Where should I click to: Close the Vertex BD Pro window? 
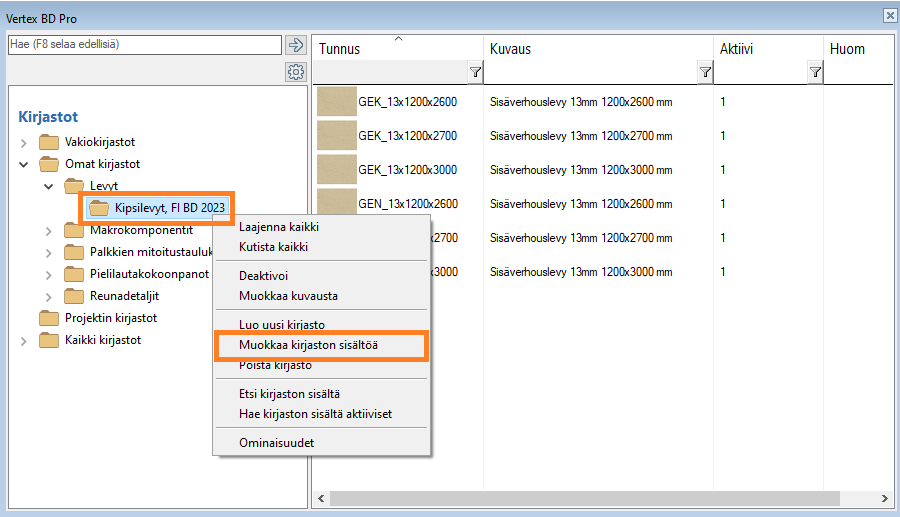[x=889, y=16]
